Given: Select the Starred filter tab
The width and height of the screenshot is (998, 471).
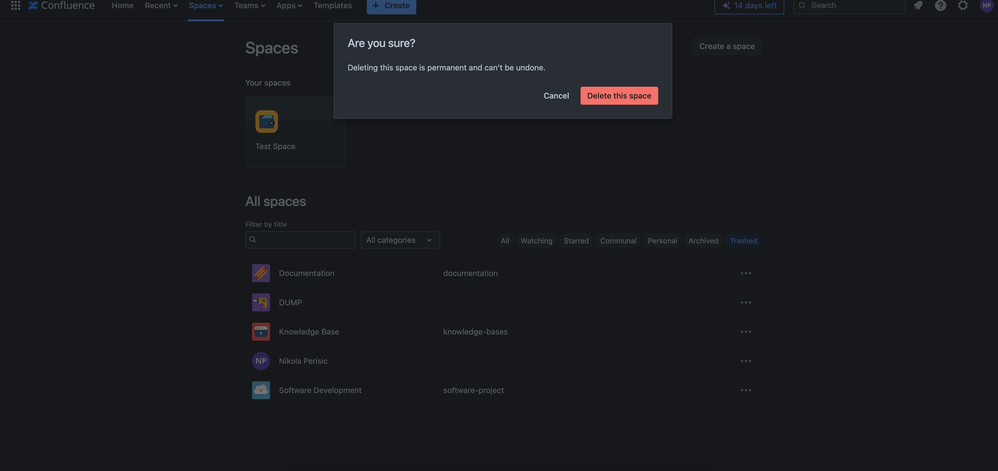Looking at the screenshot, I should tap(576, 241).
